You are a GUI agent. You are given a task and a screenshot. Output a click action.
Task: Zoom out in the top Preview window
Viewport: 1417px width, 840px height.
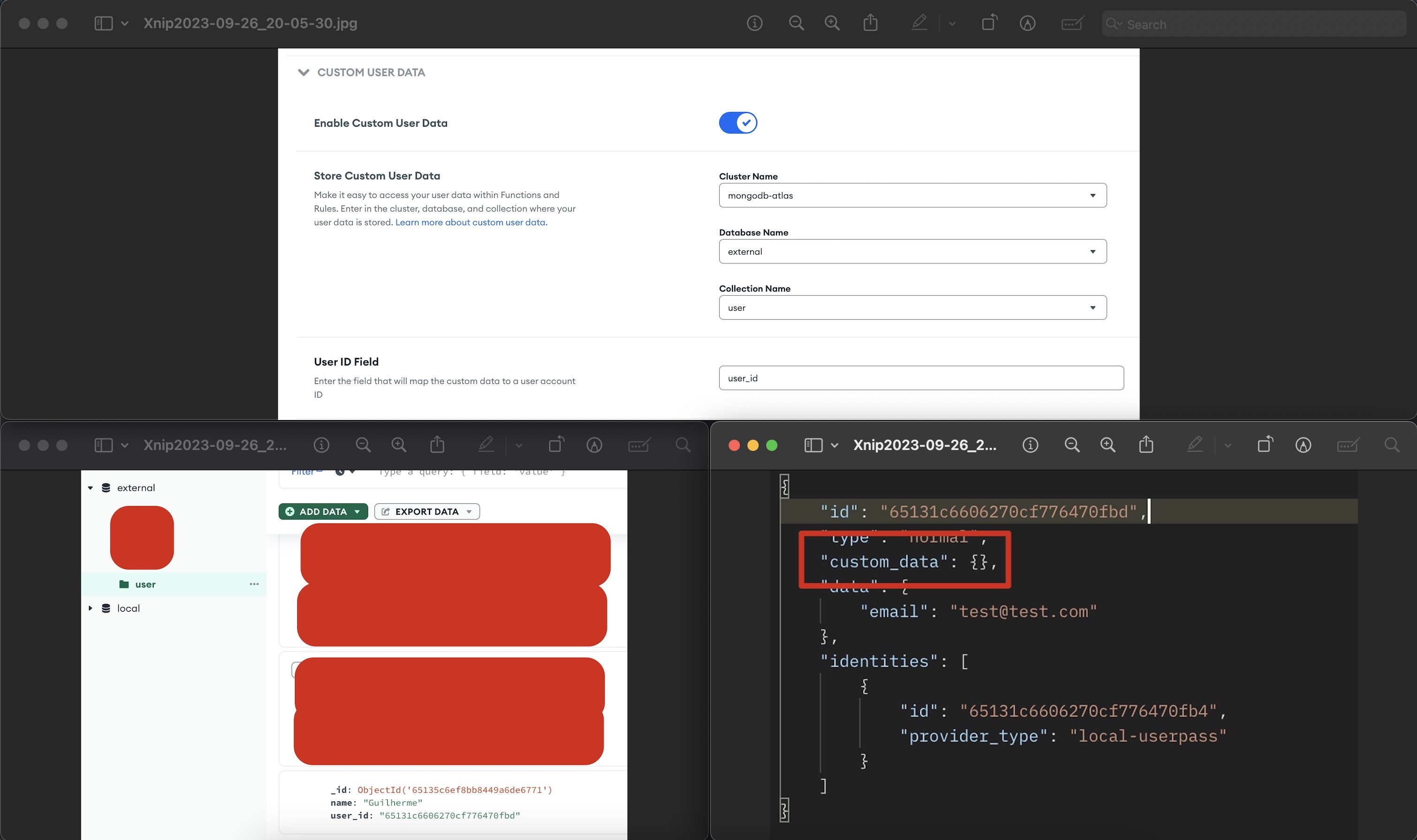point(796,23)
